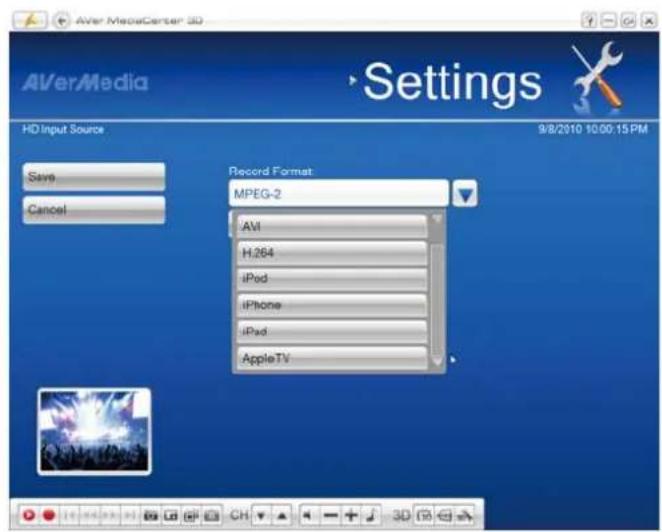Open settings via the toolbar wrench icon

(x=465, y=516)
